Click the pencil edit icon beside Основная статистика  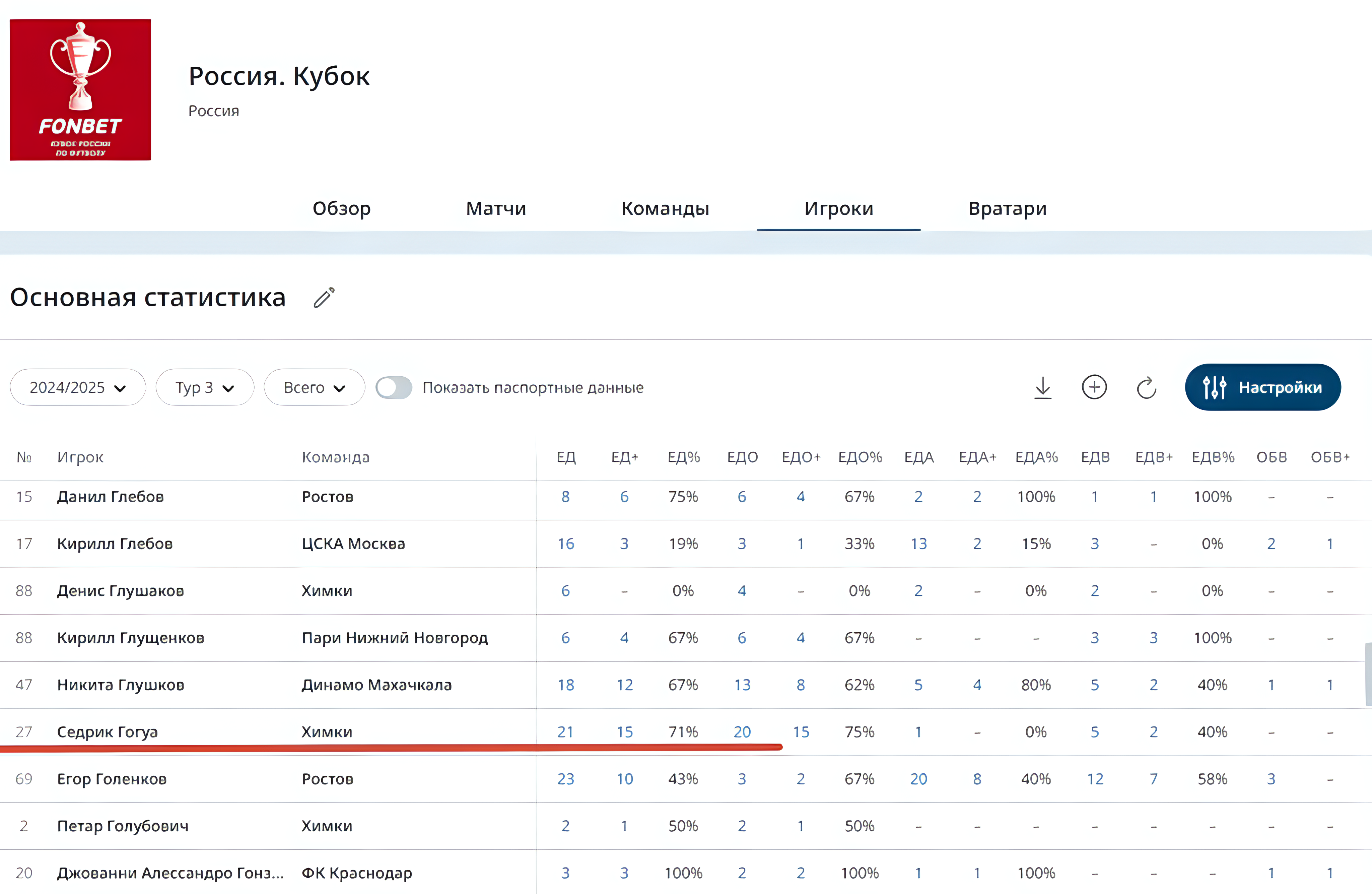pos(324,298)
